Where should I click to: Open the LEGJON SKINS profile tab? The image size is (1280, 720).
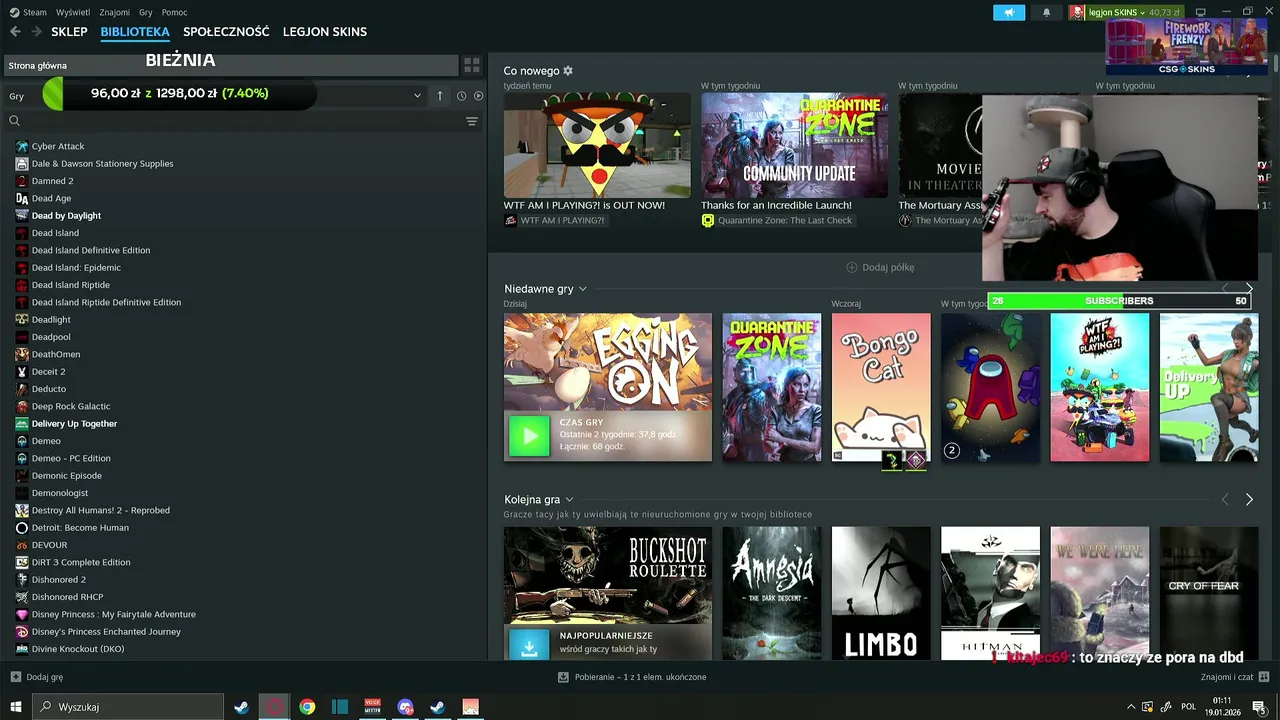325,32
